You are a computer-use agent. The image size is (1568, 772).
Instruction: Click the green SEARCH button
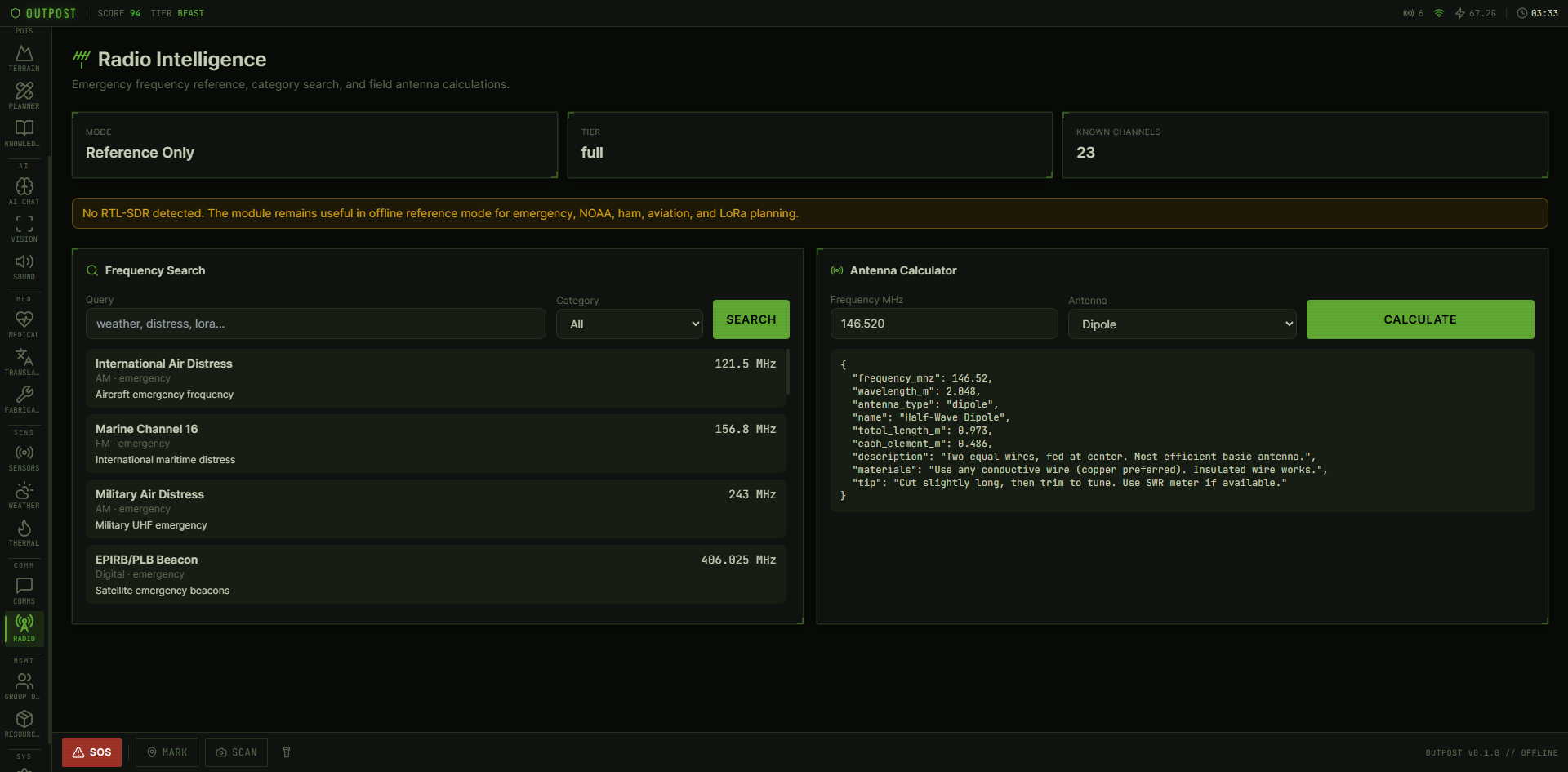751,319
